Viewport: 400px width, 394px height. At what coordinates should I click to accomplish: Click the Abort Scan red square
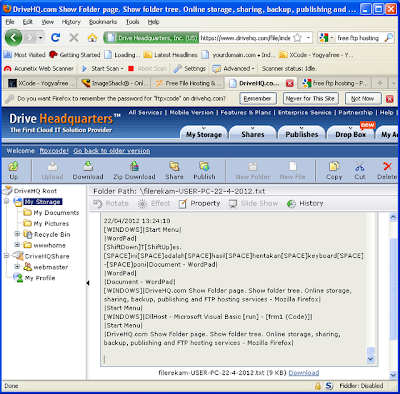(131, 68)
